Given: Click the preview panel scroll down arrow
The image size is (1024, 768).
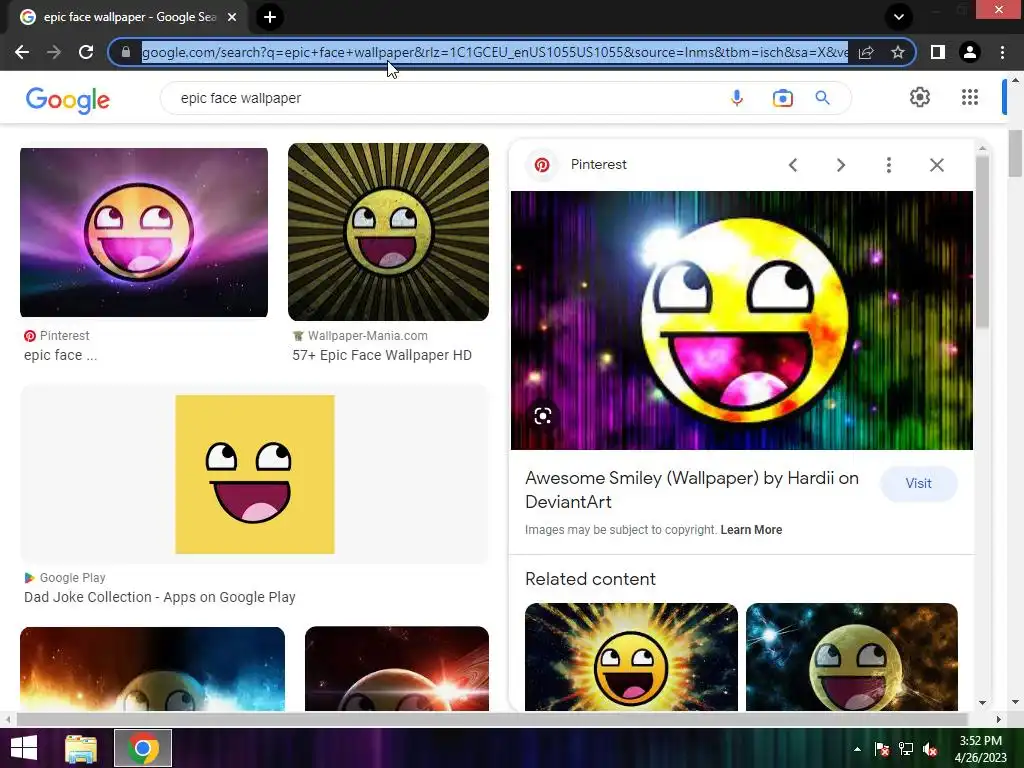Looking at the screenshot, I should [x=982, y=703].
